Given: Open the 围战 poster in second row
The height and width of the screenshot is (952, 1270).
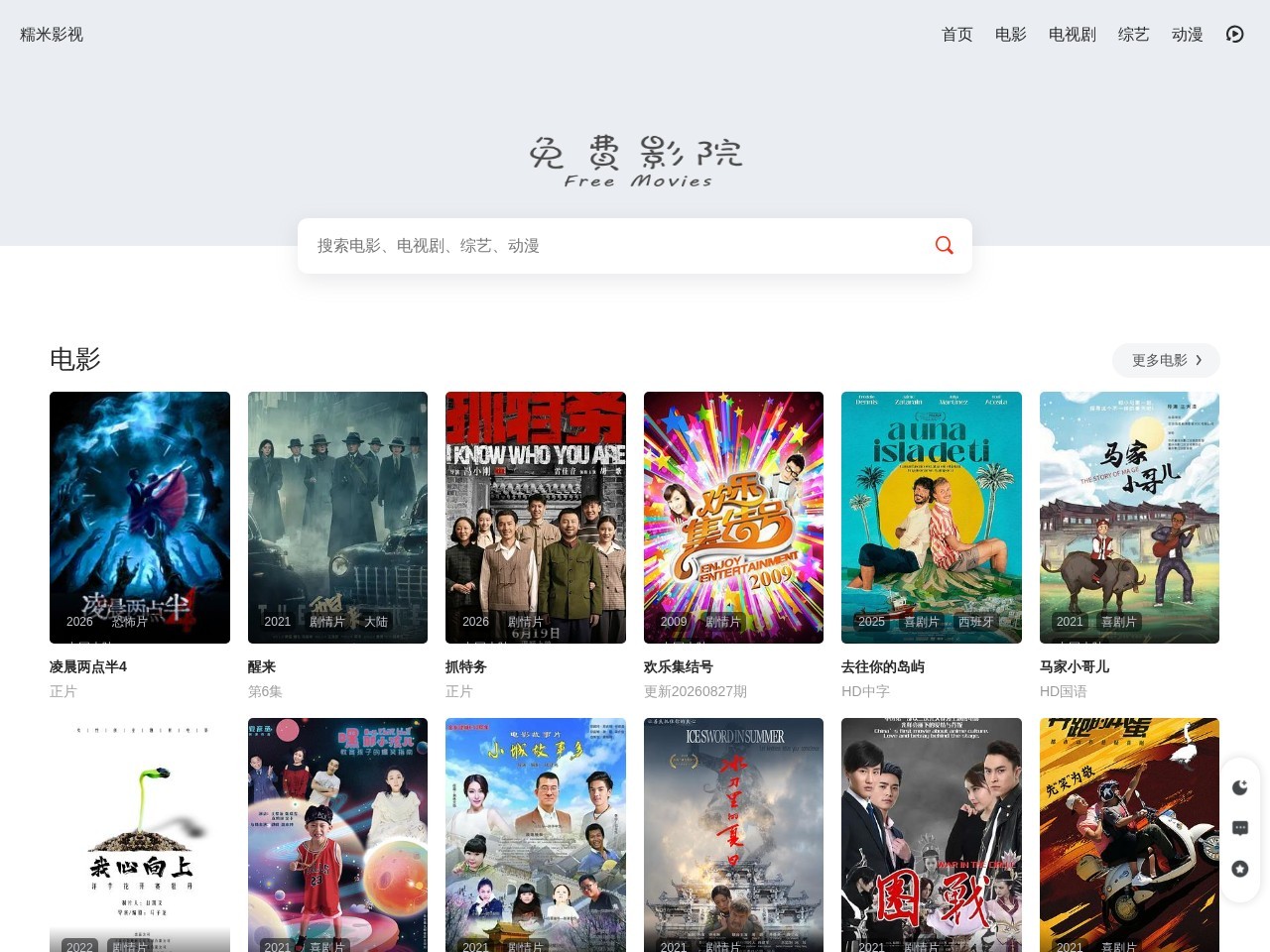Looking at the screenshot, I should point(932,835).
